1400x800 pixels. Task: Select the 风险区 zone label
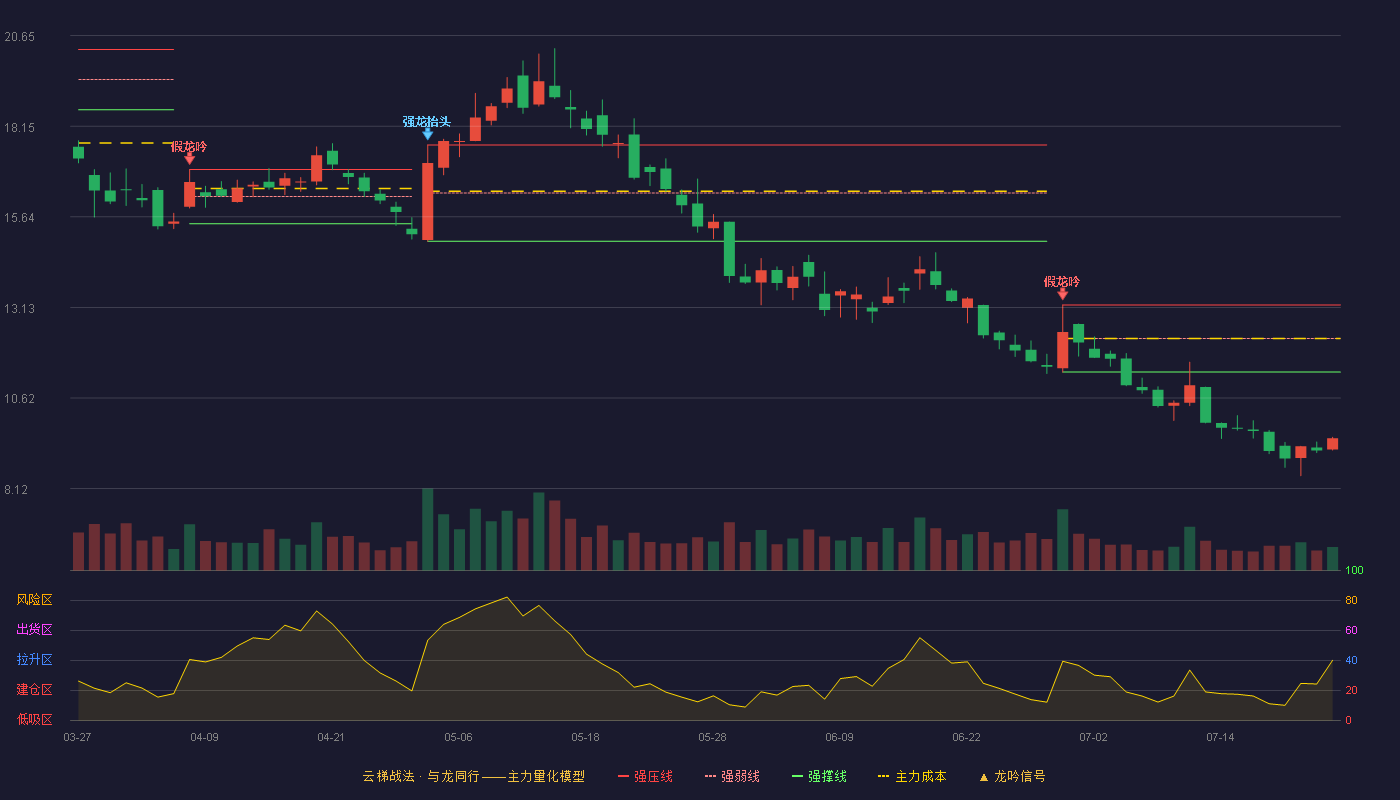pyautogui.click(x=34, y=600)
